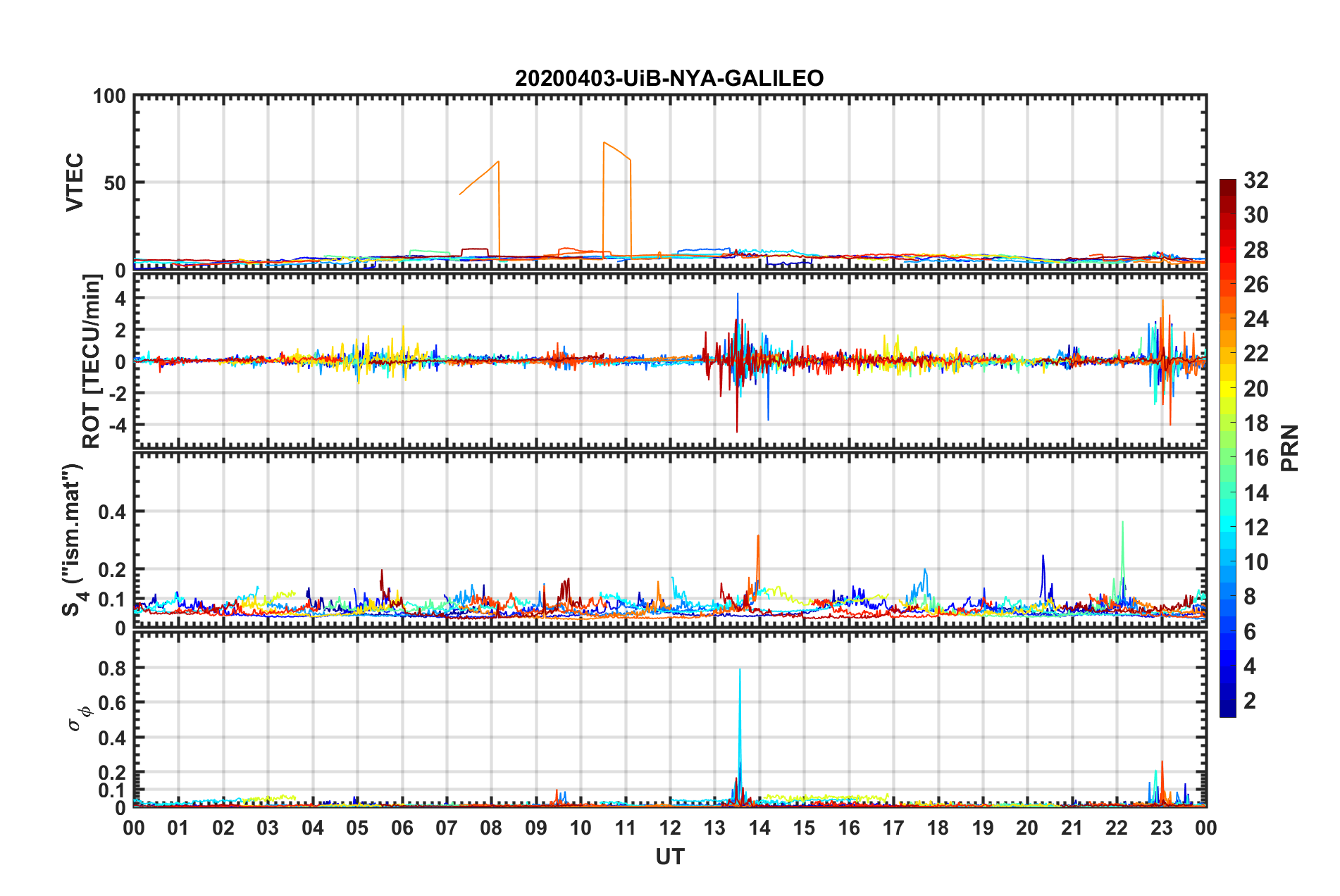This screenshot has width=1340, height=896.
Task: Click colorbar tick label 8
Action: (1250, 597)
